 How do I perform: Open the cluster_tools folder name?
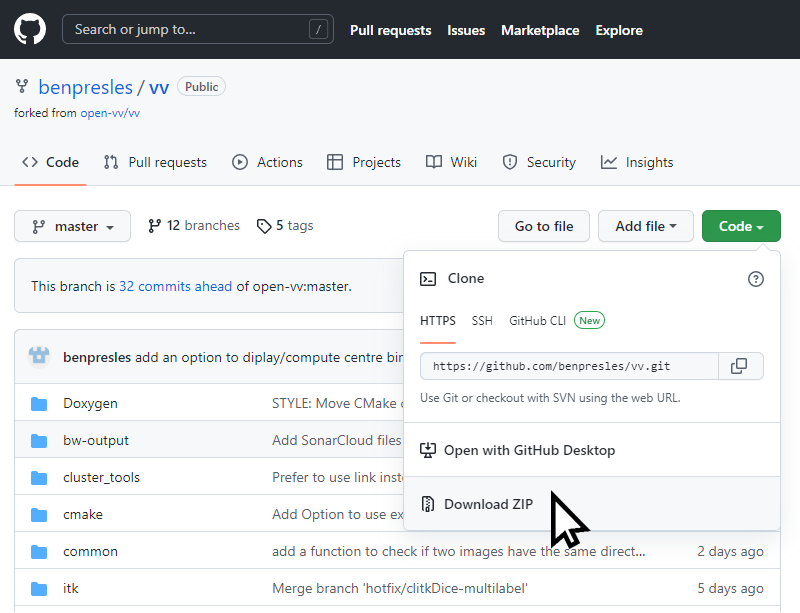tap(102, 477)
